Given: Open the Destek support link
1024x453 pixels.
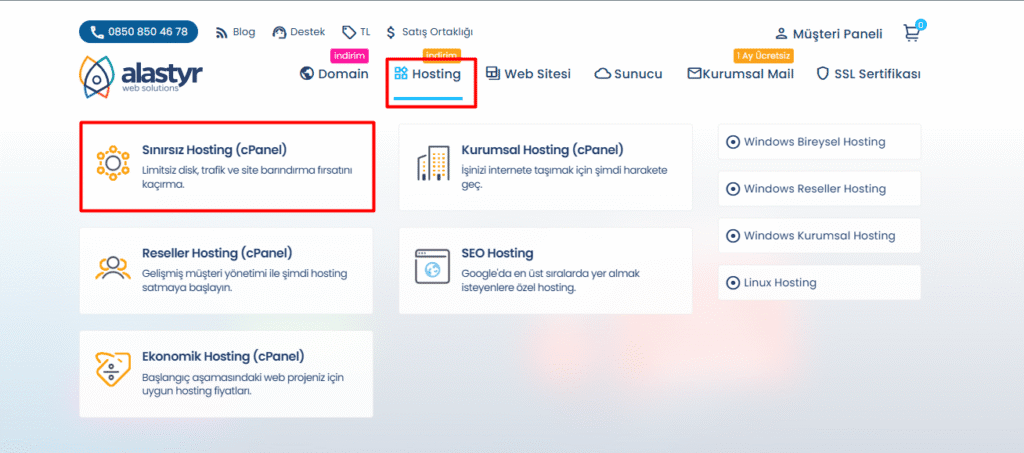Looking at the screenshot, I should [308, 32].
